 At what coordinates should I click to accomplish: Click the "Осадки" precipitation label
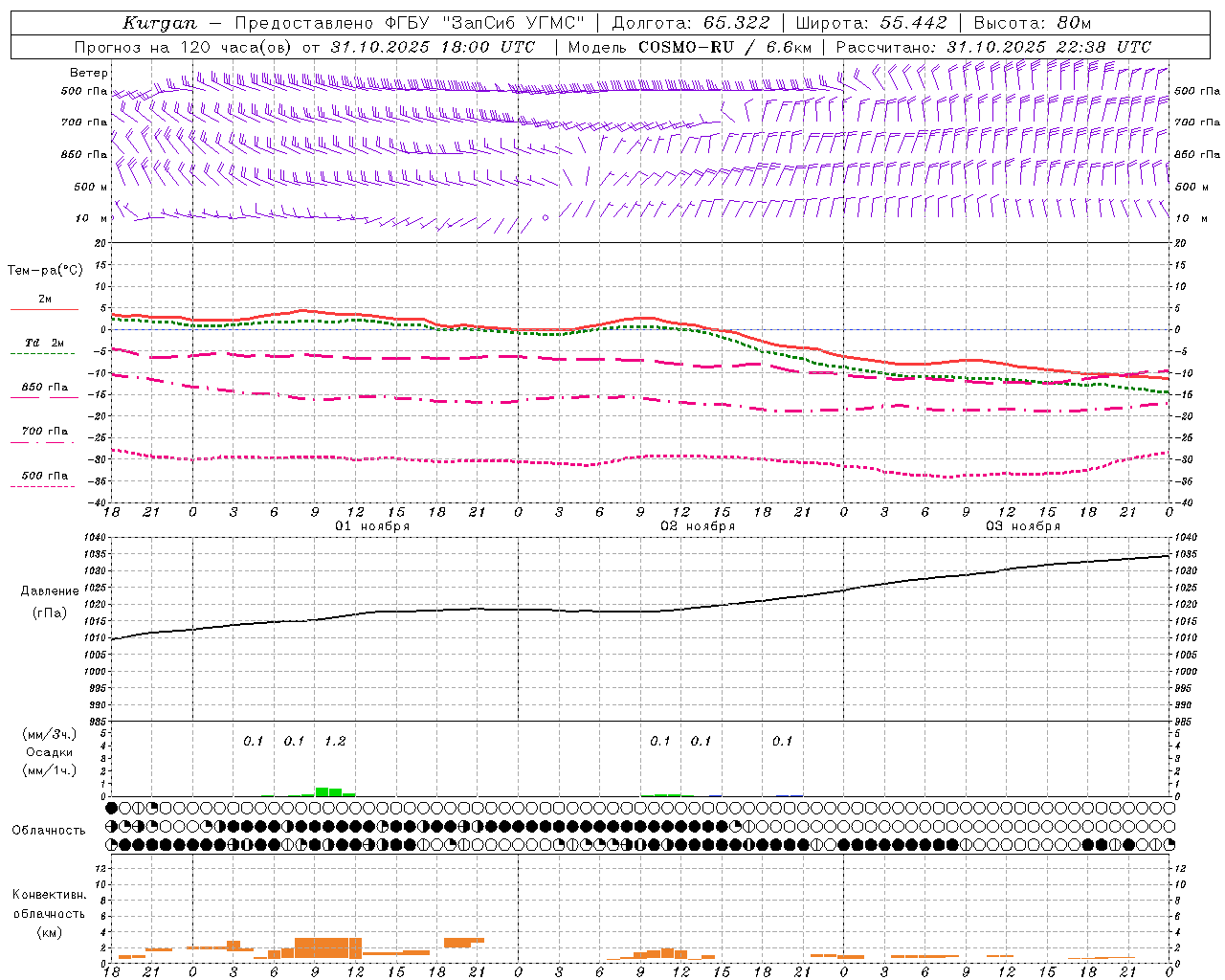coord(50,752)
